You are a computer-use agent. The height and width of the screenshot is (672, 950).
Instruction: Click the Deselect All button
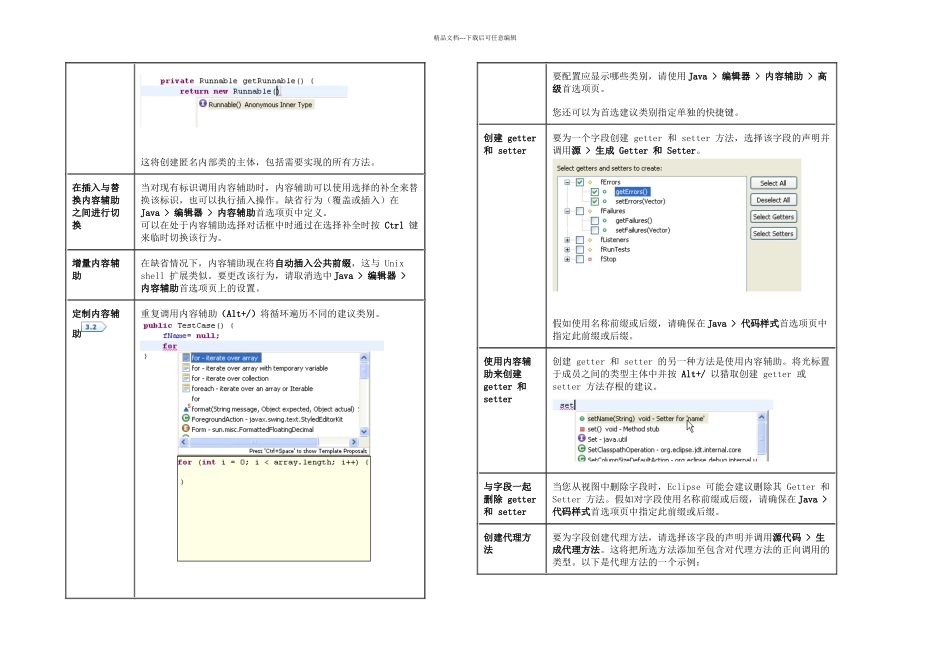[773, 200]
